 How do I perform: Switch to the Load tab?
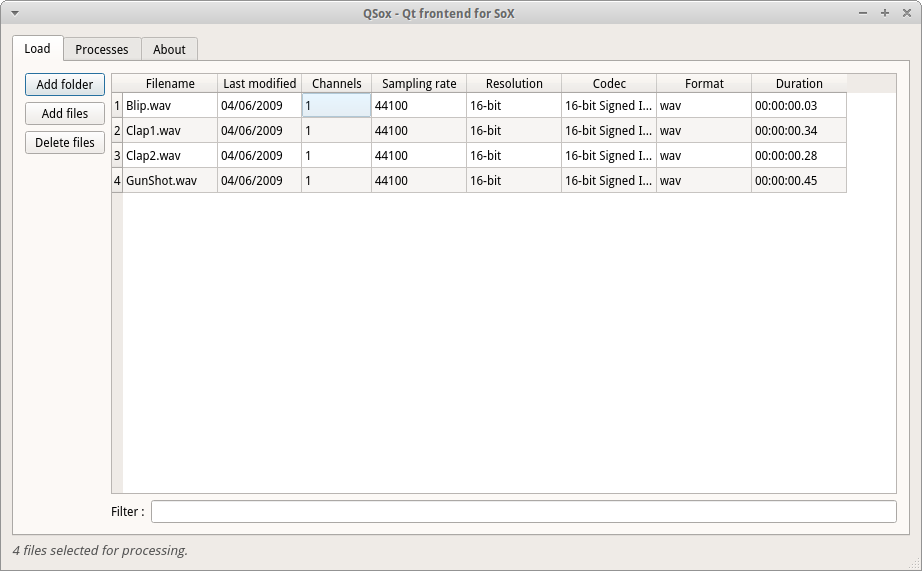click(38, 48)
